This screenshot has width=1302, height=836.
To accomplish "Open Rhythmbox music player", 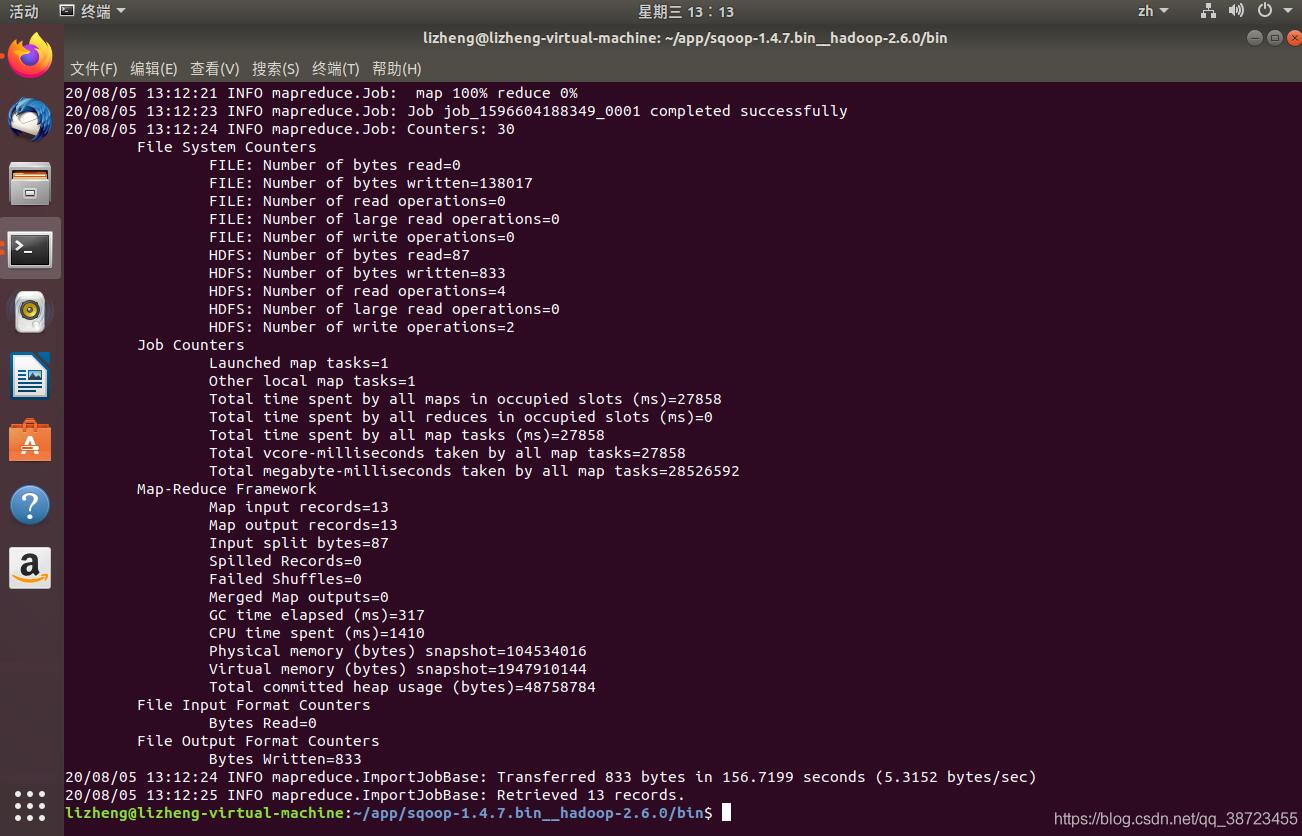I will [30, 312].
